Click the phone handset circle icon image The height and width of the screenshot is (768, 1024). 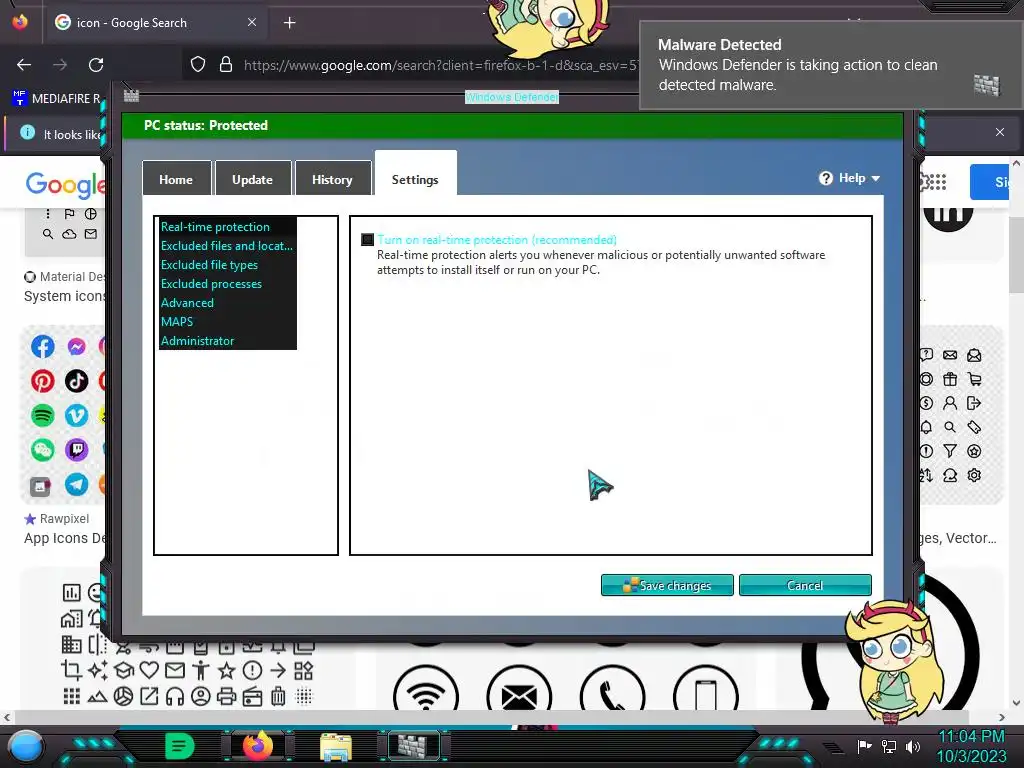(x=613, y=687)
